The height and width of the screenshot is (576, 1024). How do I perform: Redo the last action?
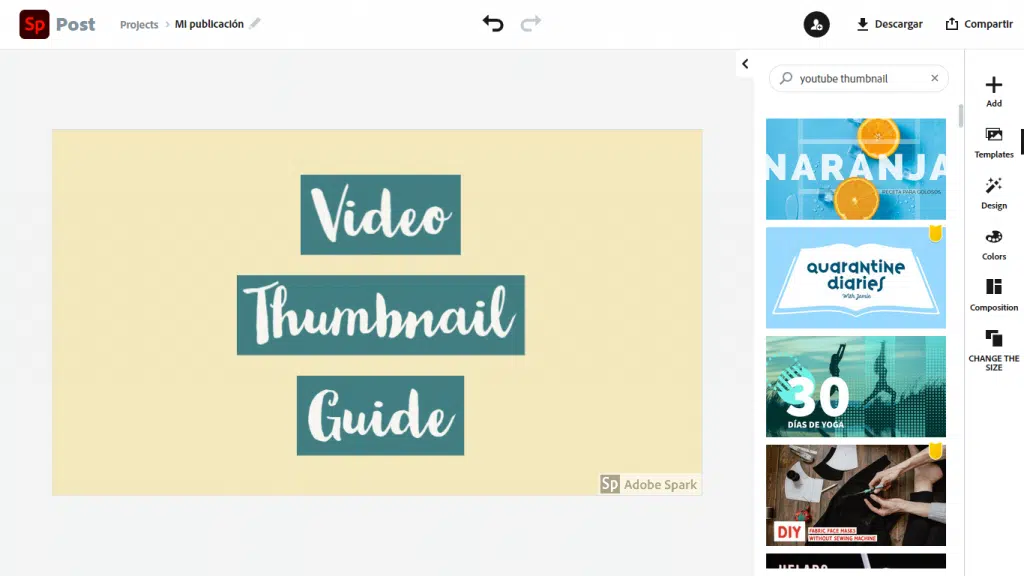[530, 23]
